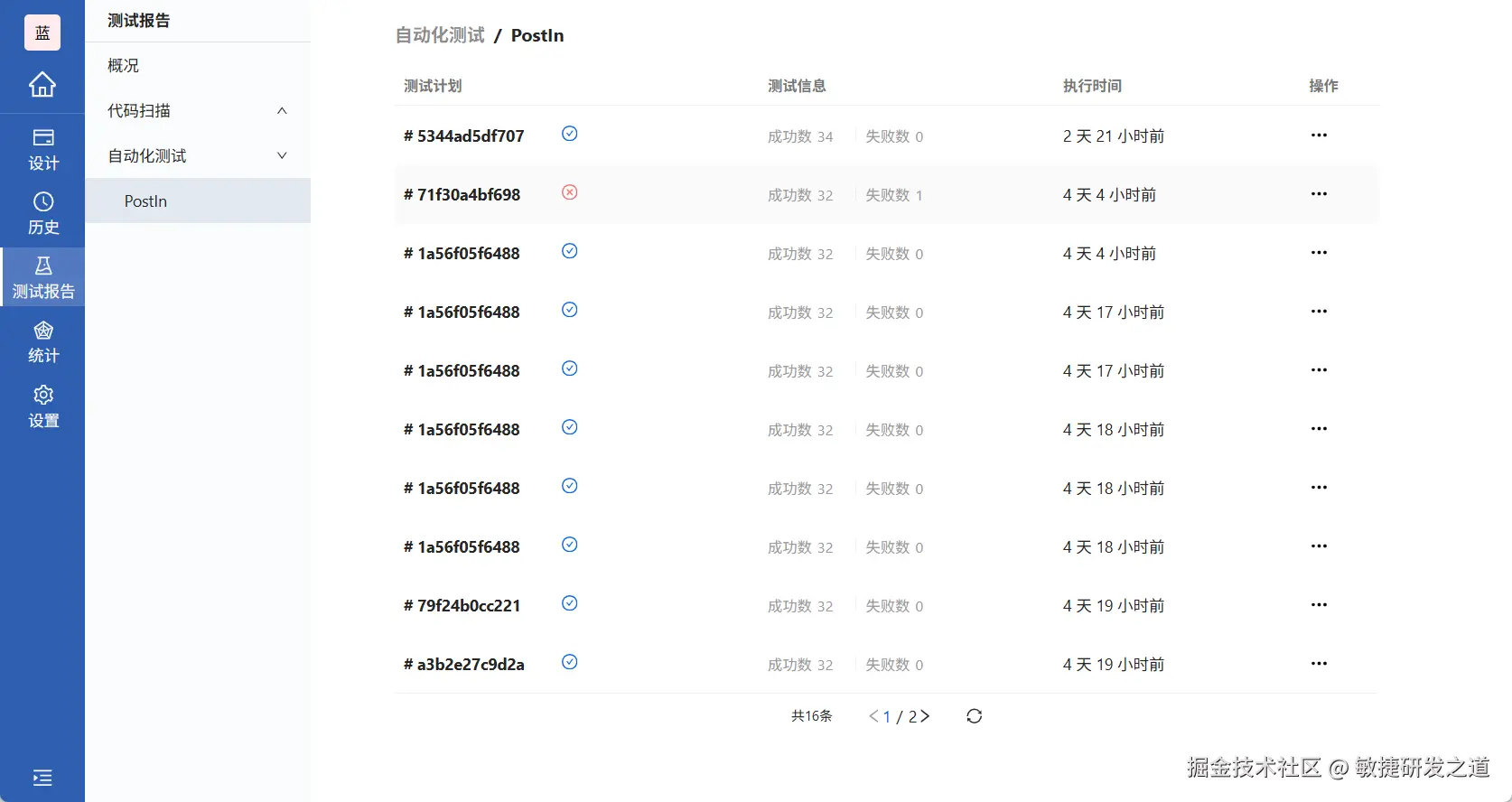Open test plan # 79f24b0cc221
The width and height of the screenshot is (1512, 802).
pyautogui.click(x=462, y=606)
